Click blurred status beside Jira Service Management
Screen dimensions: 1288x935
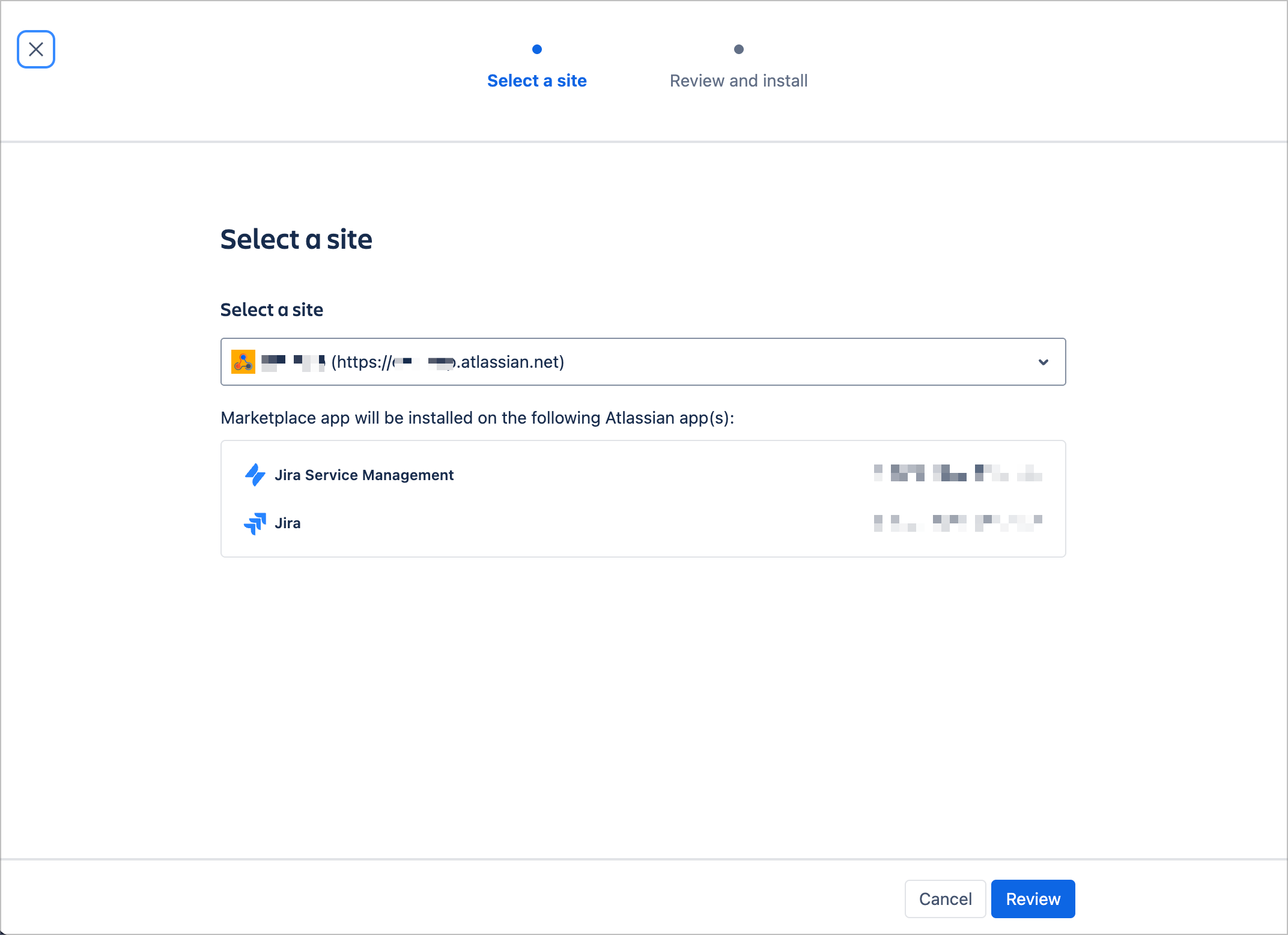point(958,473)
